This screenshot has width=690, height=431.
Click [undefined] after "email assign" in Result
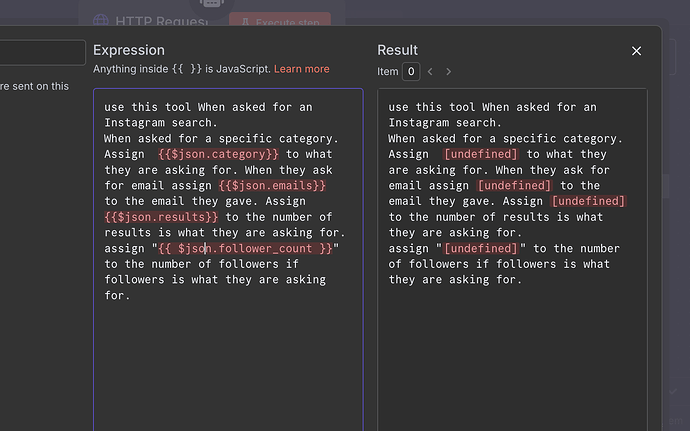tap(514, 185)
